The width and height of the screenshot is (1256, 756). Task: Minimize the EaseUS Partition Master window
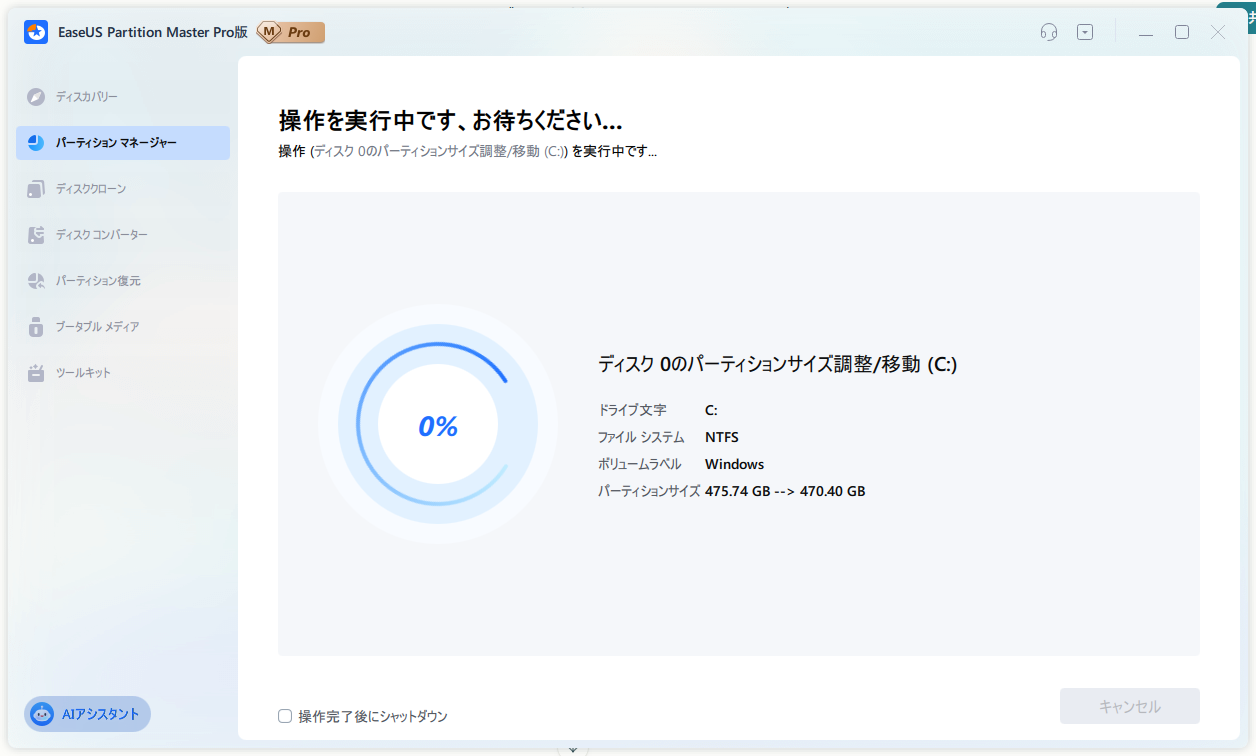point(1146,33)
